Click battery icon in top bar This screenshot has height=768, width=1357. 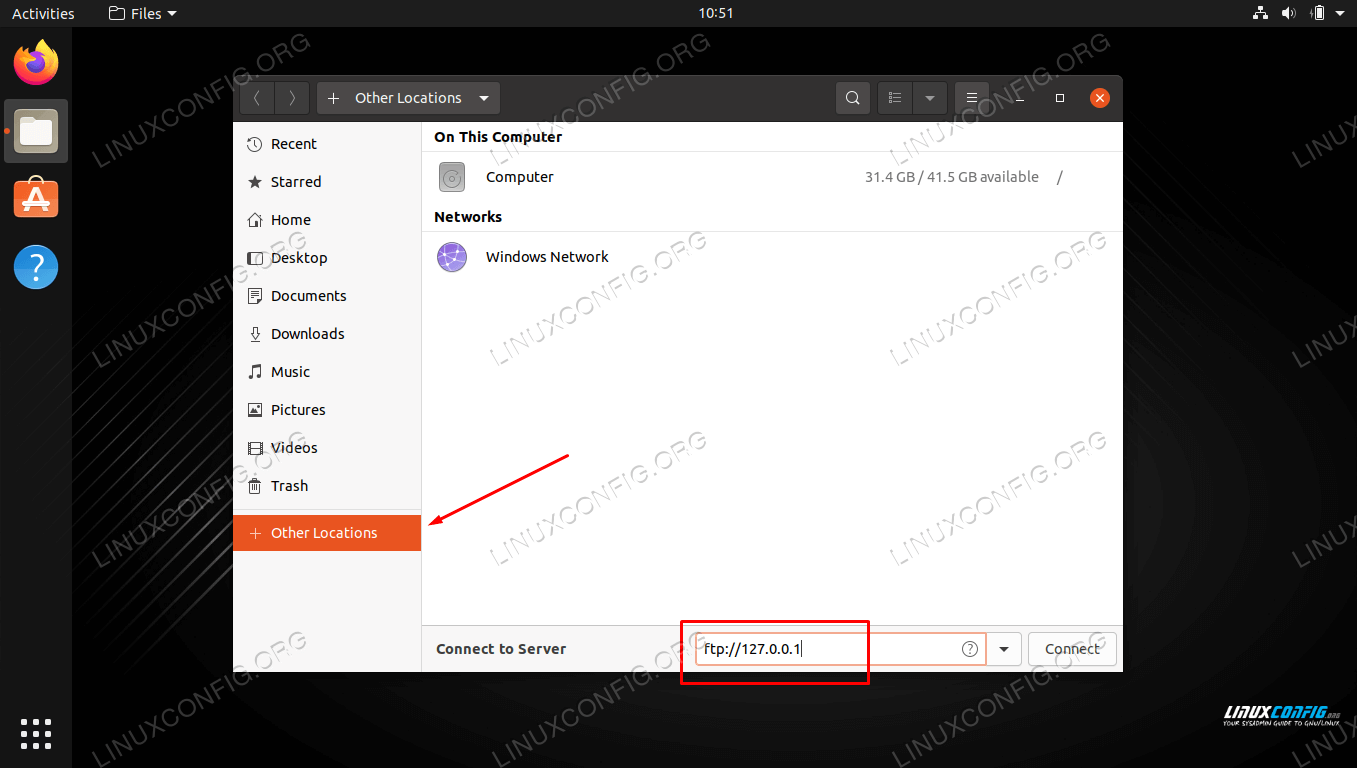(1318, 13)
